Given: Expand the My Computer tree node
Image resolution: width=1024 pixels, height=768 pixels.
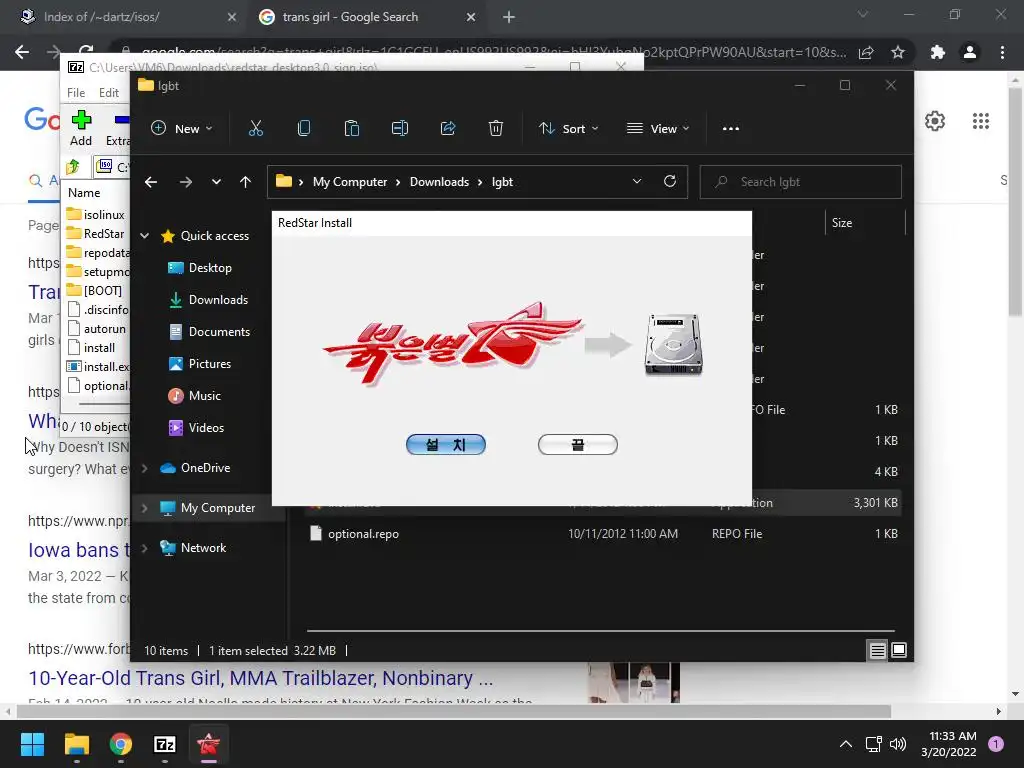Looking at the screenshot, I should click(x=145, y=508).
